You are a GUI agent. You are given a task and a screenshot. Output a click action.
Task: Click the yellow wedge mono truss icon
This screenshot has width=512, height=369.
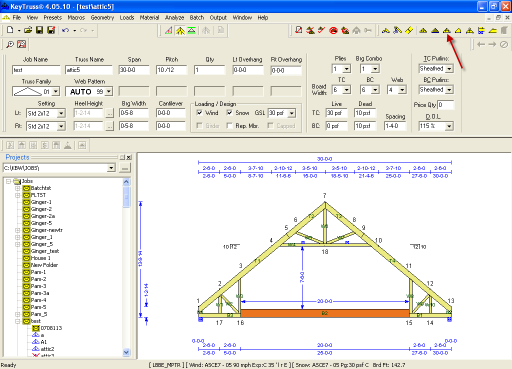[493, 31]
